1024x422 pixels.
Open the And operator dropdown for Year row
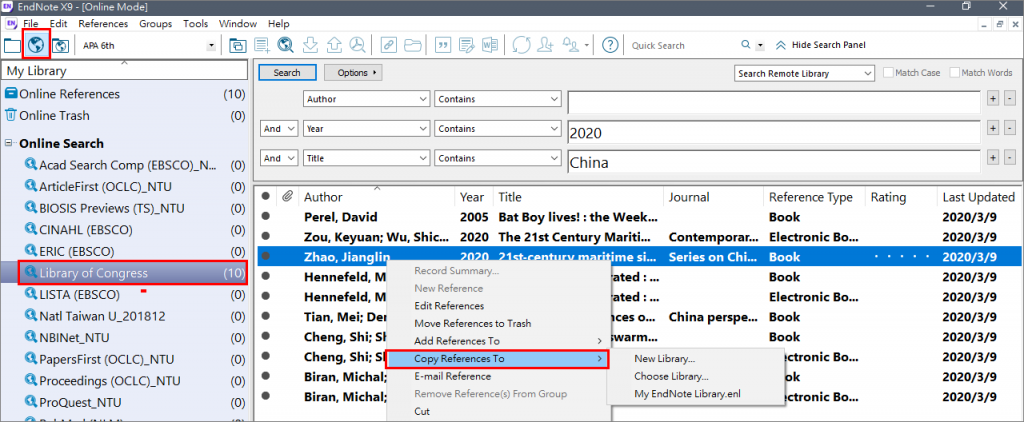point(279,129)
